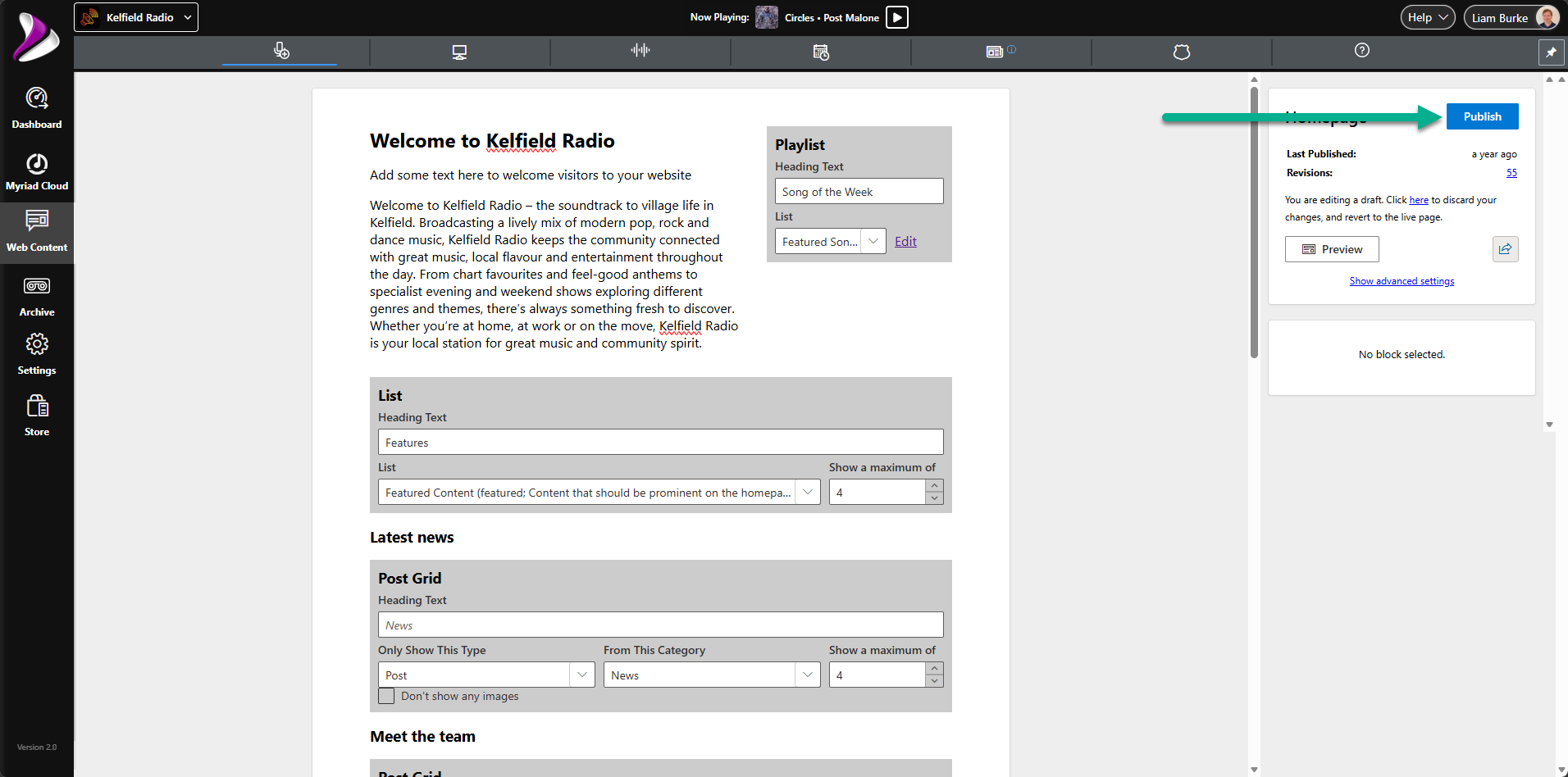Open the Archive section

37,297
